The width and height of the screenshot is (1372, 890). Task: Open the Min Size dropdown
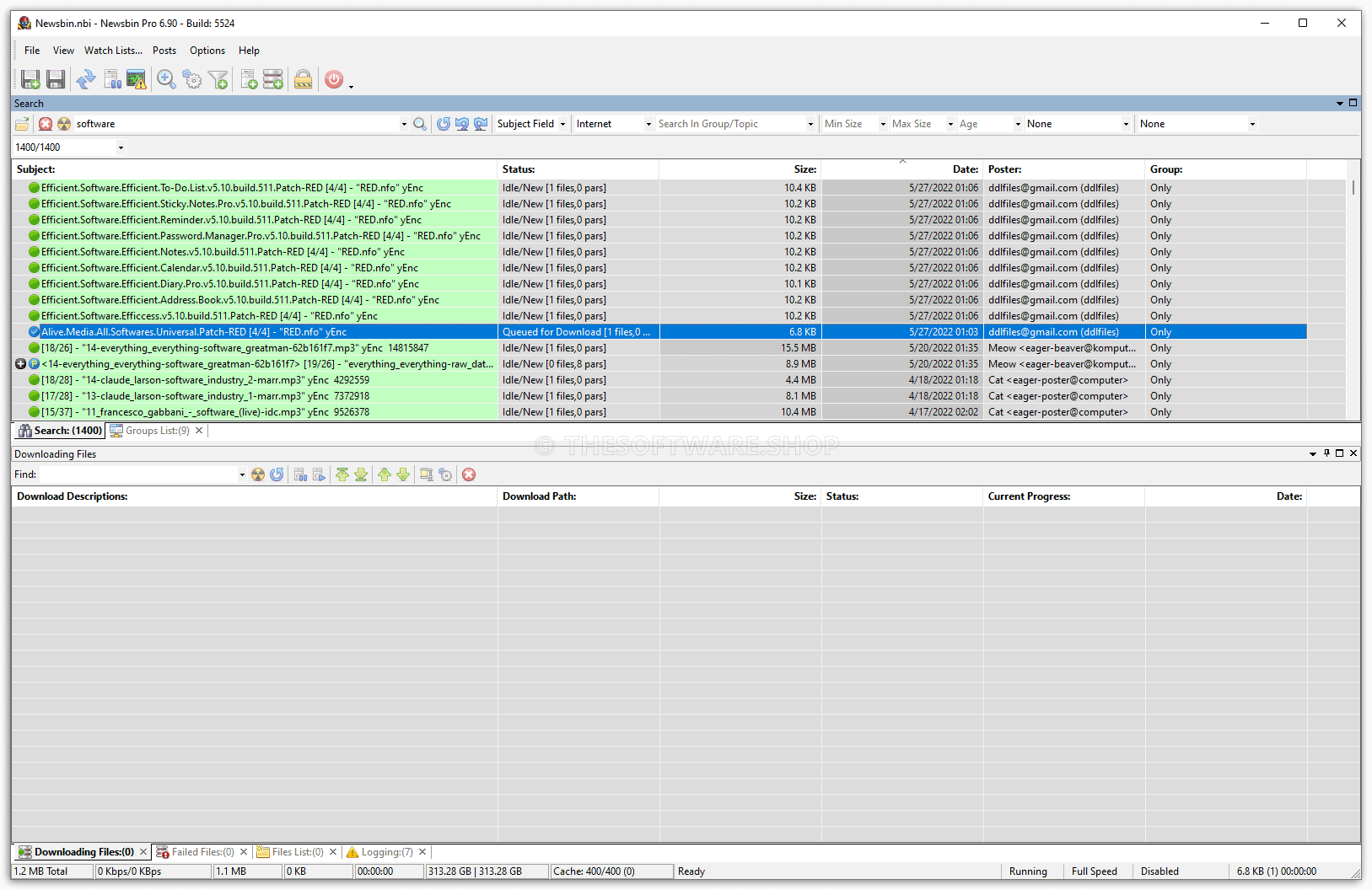883,124
